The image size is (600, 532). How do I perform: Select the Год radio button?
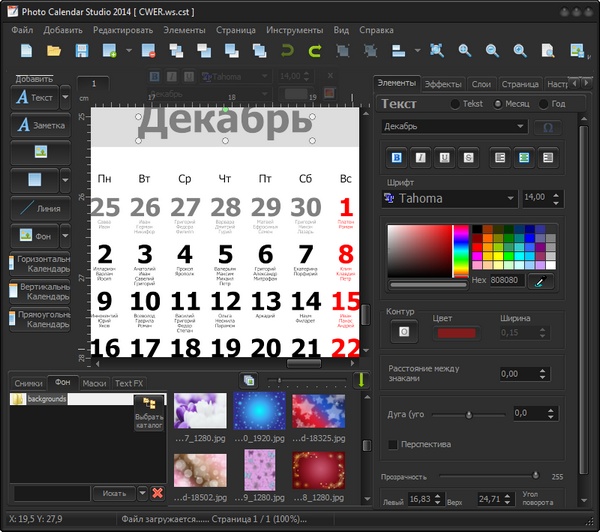(x=544, y=104)
